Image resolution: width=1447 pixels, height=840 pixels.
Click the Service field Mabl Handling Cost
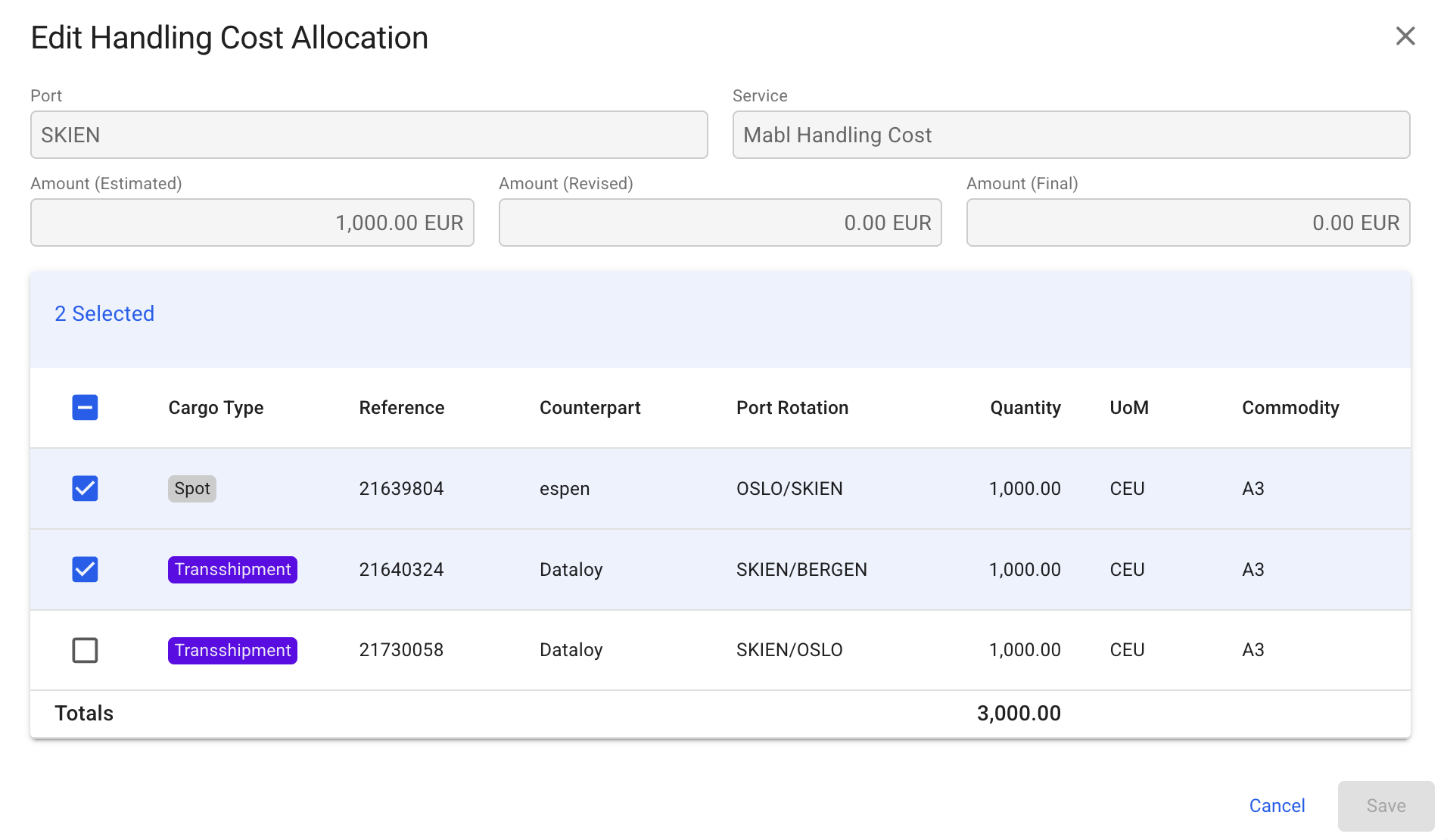1070,135
